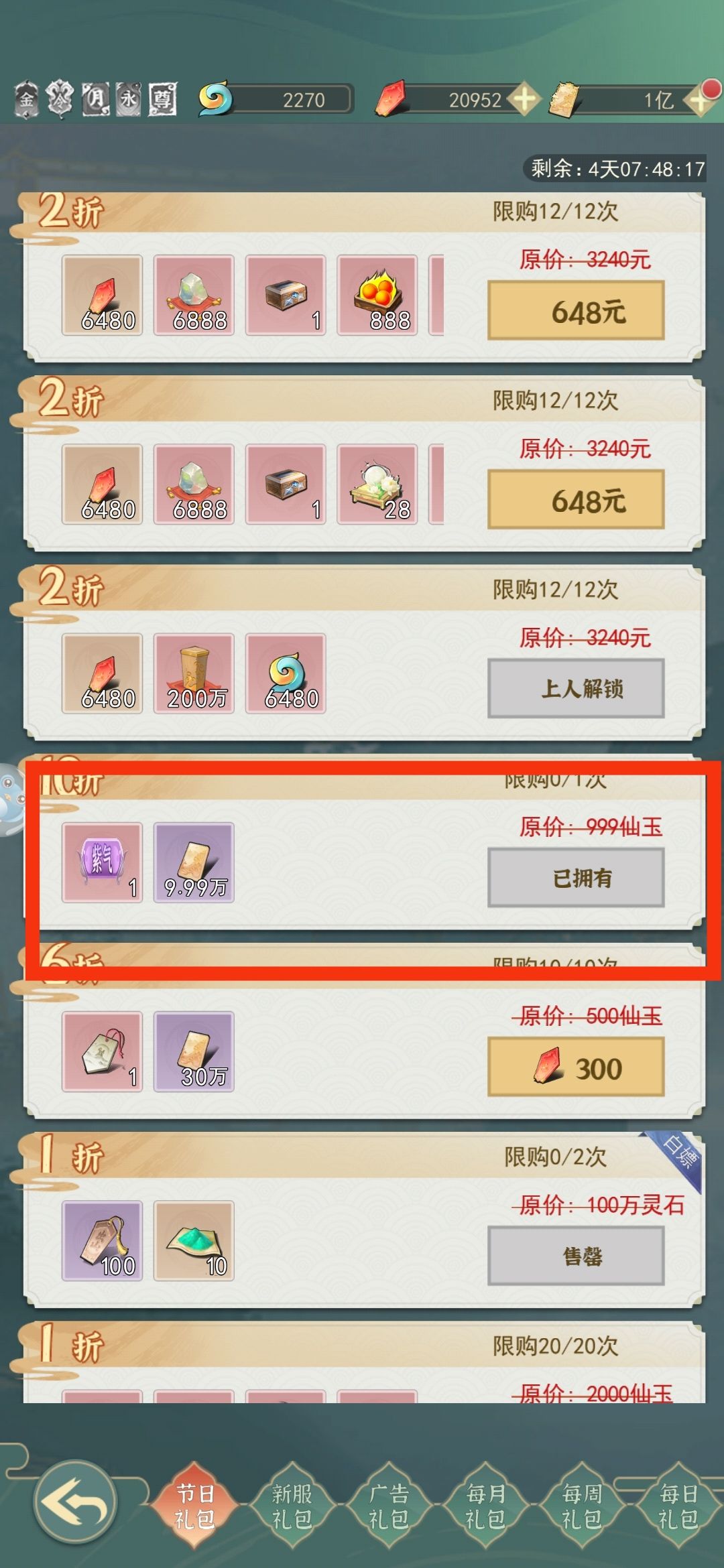Tap the 9.99万 scroll item icon
This screenshot has height=1568, width=724.
pos(194,862)
